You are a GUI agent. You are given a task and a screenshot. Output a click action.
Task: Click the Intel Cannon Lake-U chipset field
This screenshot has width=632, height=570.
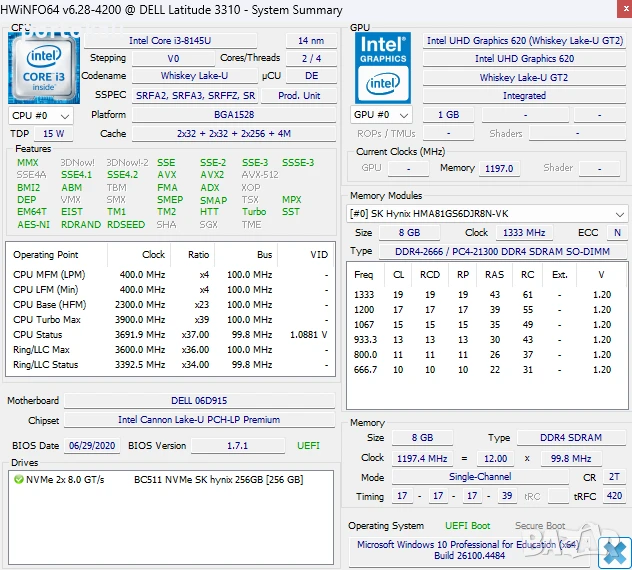[198, 420]
